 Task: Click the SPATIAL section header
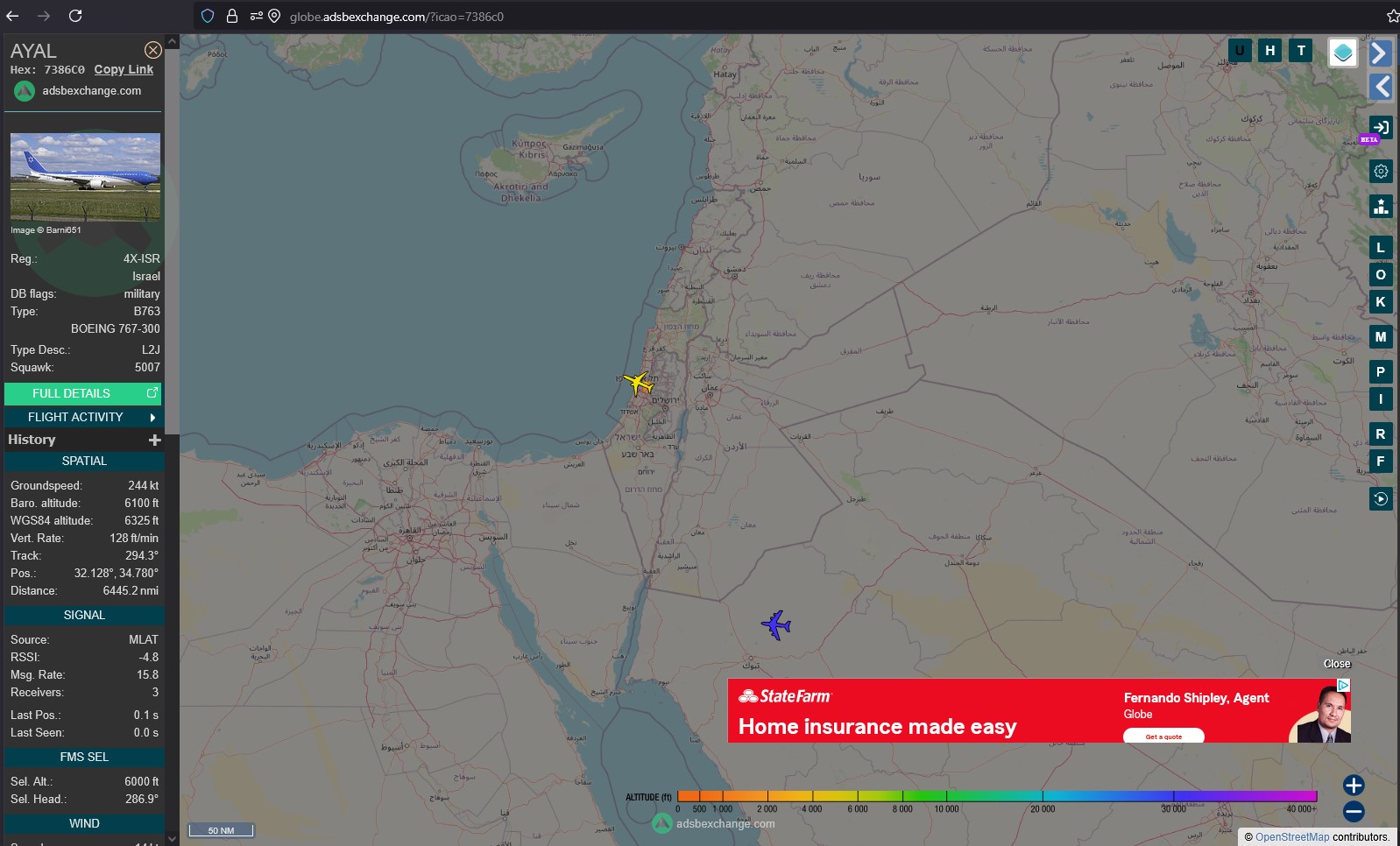84,461
